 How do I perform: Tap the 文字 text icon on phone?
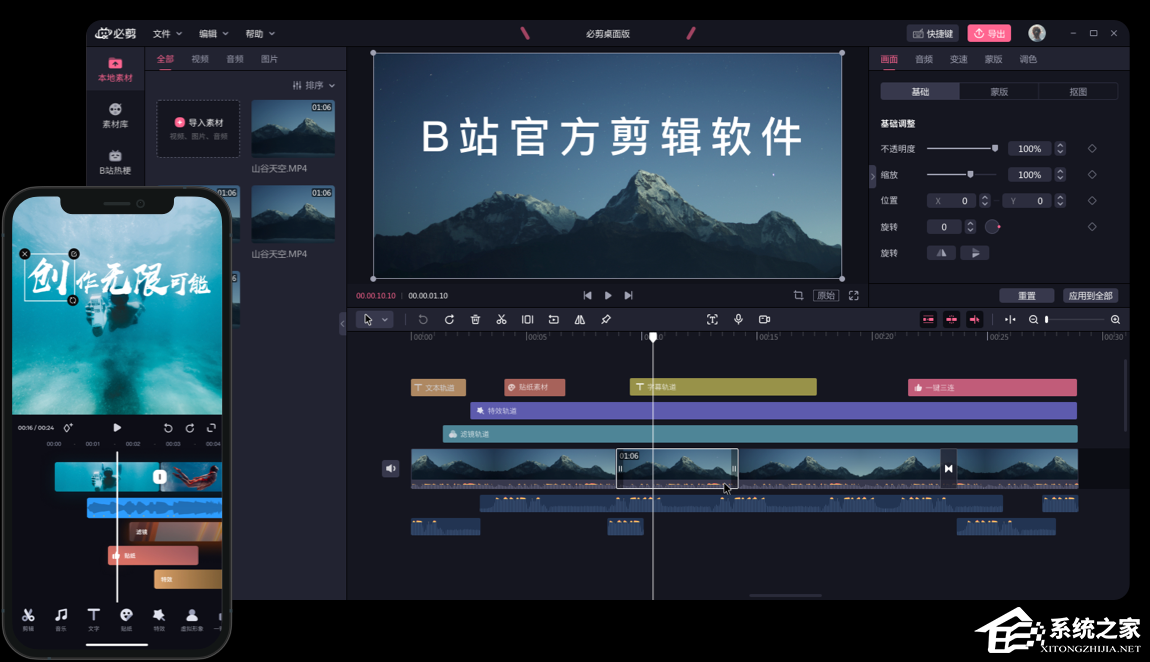click(x=94, y=619)
